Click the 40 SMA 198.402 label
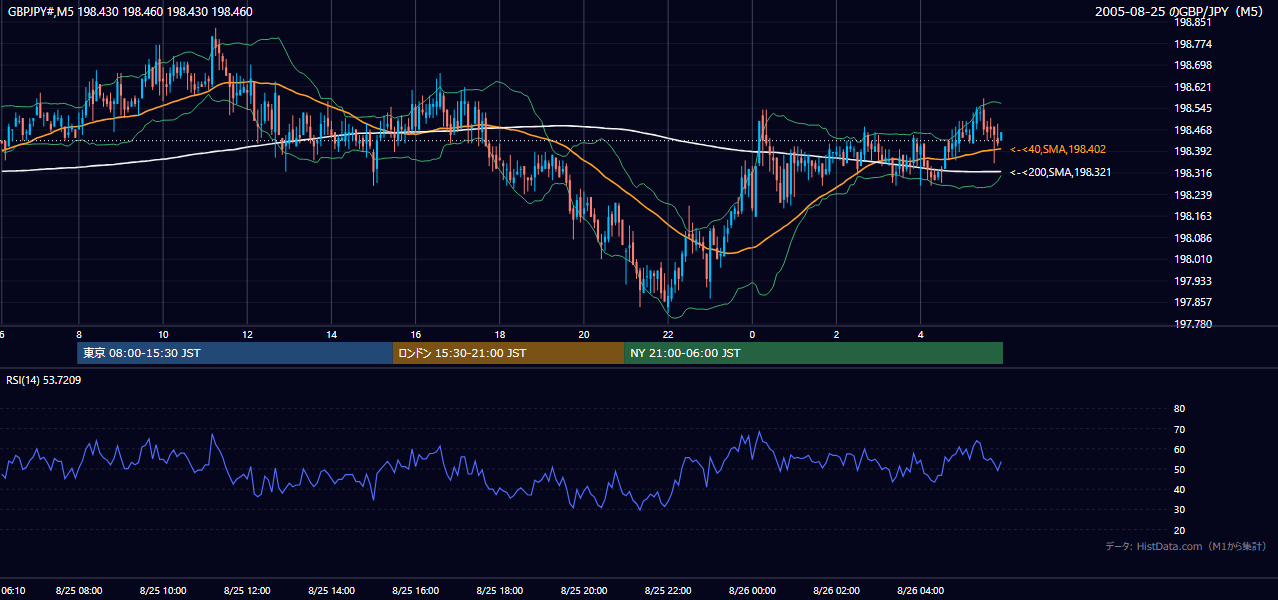The image size is (1278, 600). (1058, 149)
